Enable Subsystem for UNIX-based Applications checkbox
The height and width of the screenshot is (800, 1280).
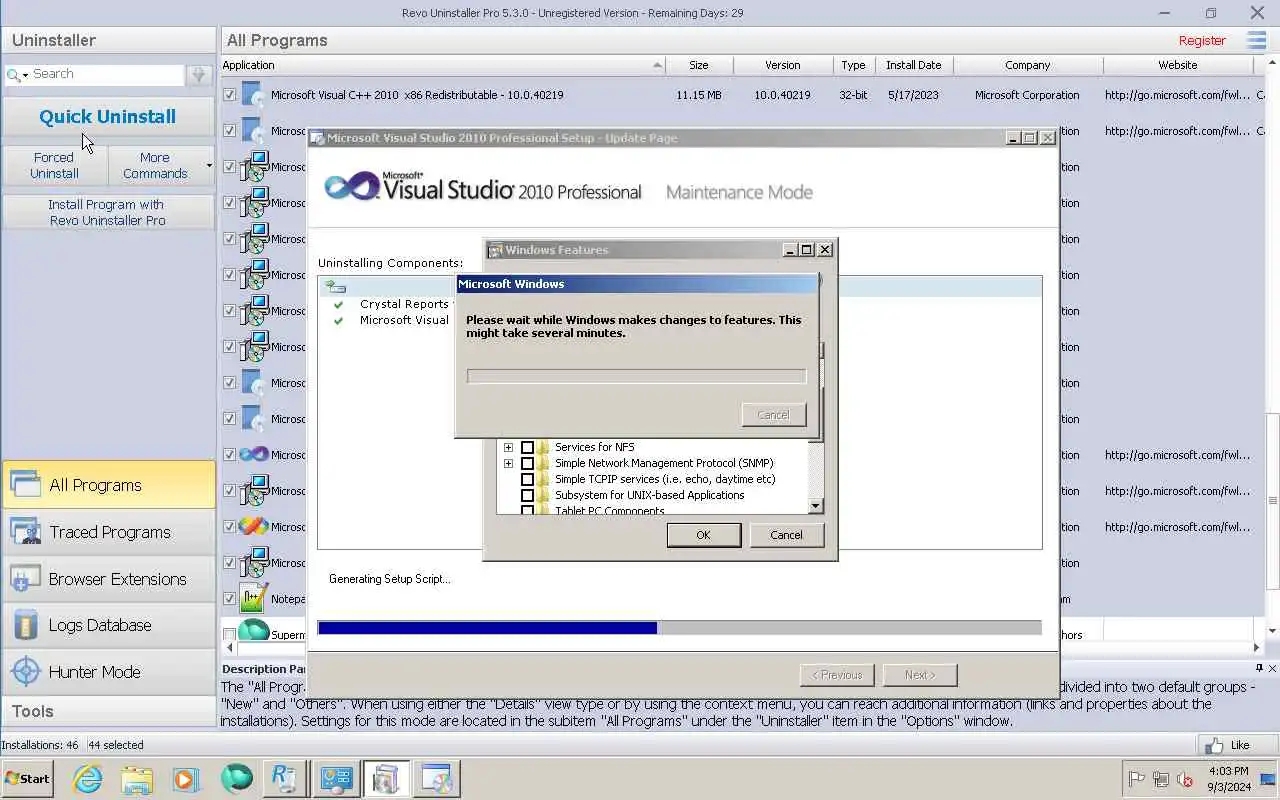pos(527,495)
